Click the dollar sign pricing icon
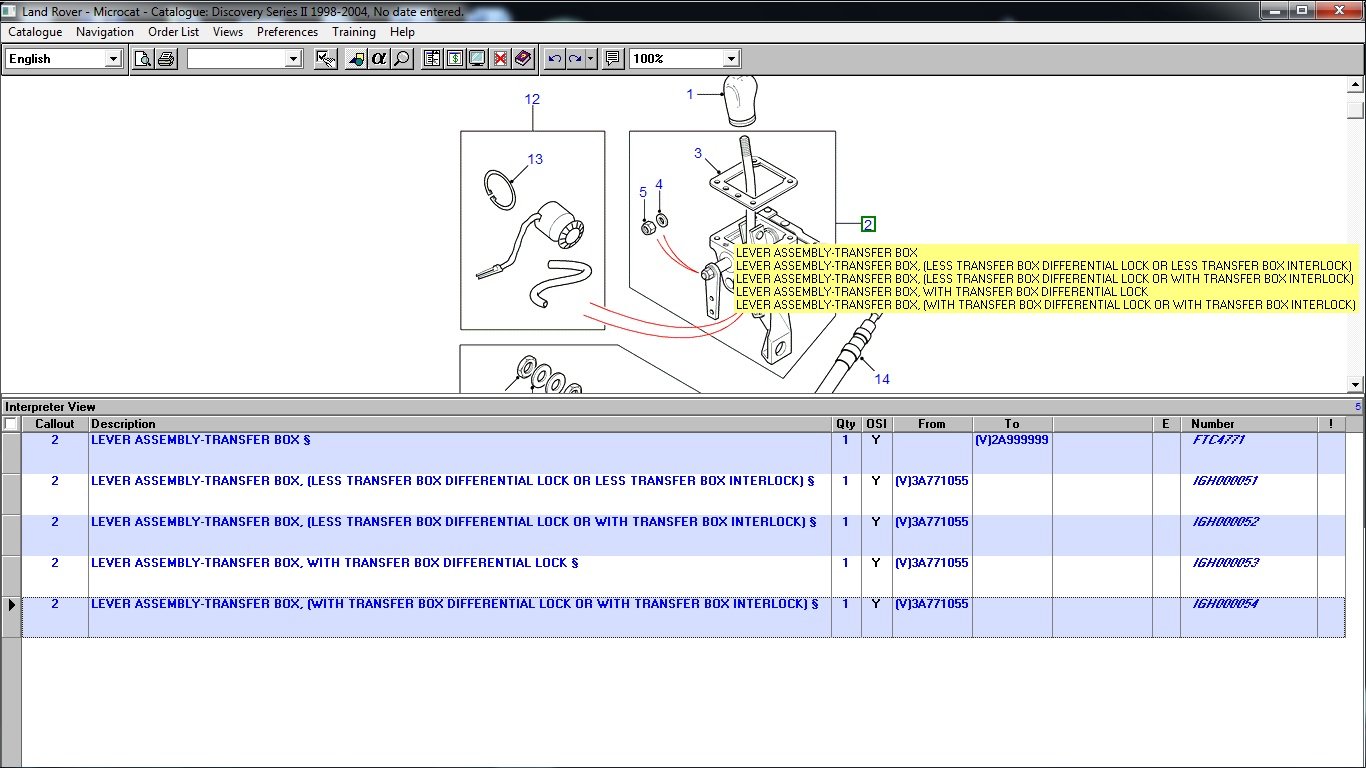1366x768 pixels. click(455, 59)
